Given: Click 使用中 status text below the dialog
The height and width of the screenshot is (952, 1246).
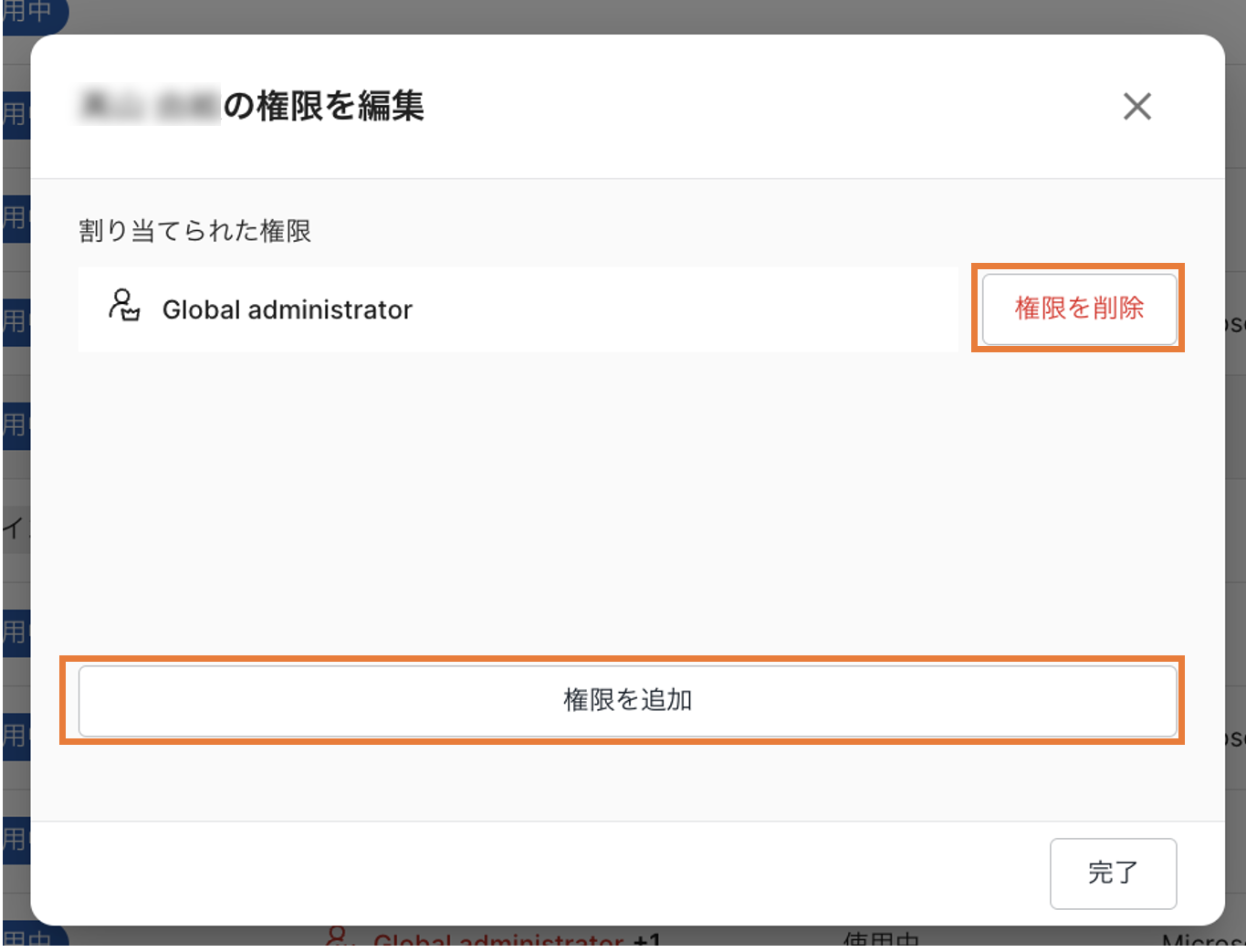Looking at the screenshot, I should [880, 939].
